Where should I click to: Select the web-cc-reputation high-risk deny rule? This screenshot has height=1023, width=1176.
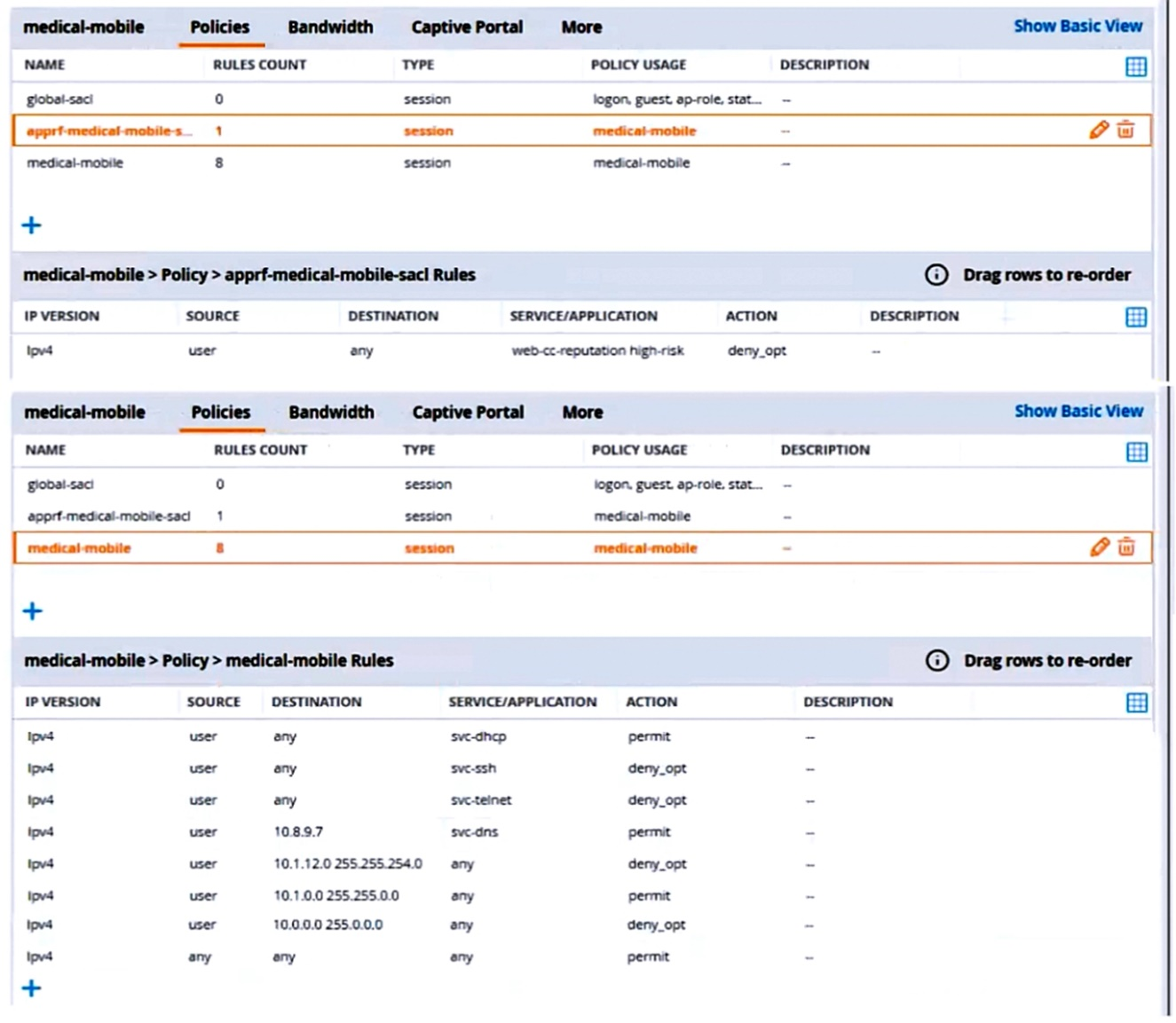coord(597,351)
